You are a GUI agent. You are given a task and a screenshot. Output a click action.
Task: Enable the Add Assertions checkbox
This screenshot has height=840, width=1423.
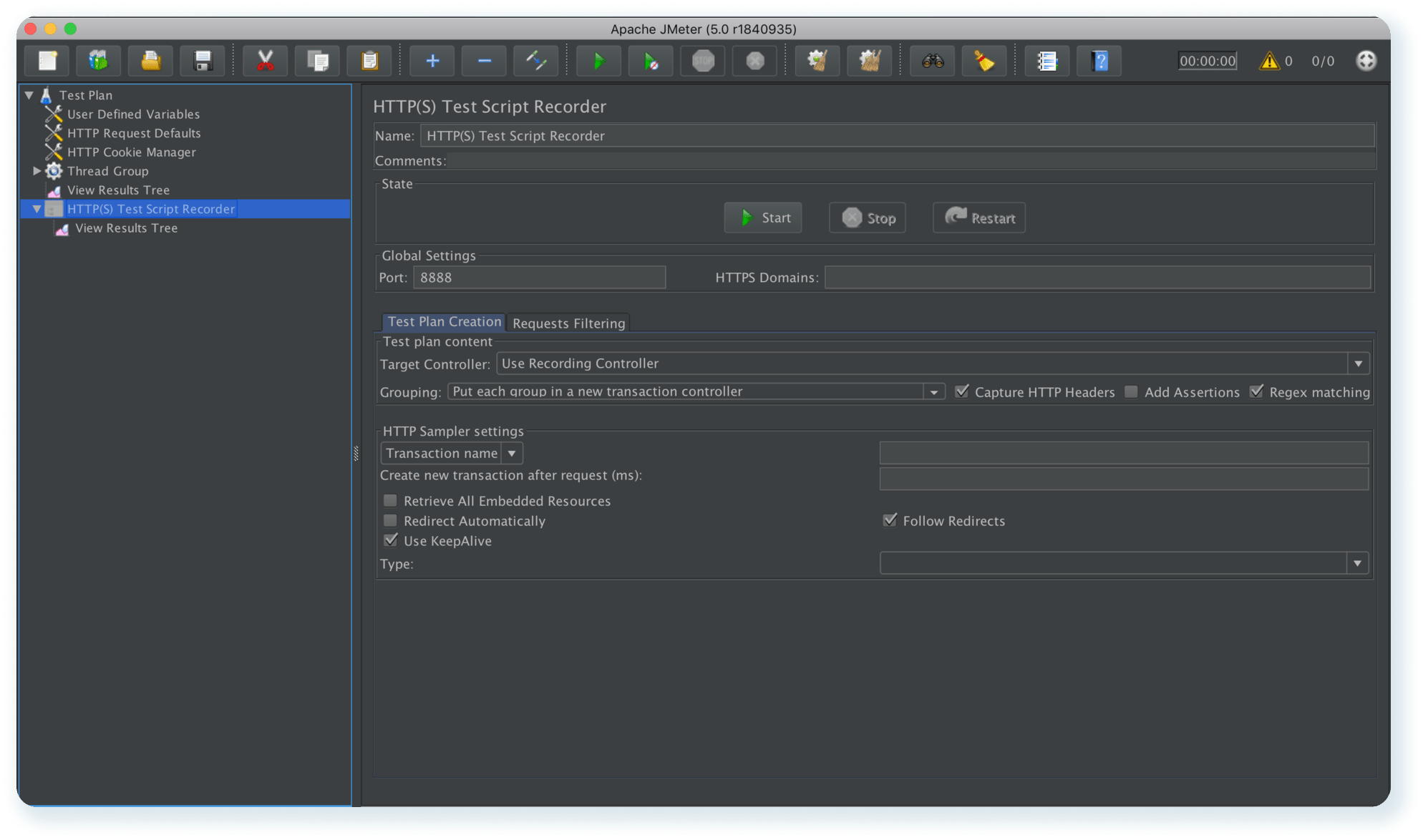1131,392
